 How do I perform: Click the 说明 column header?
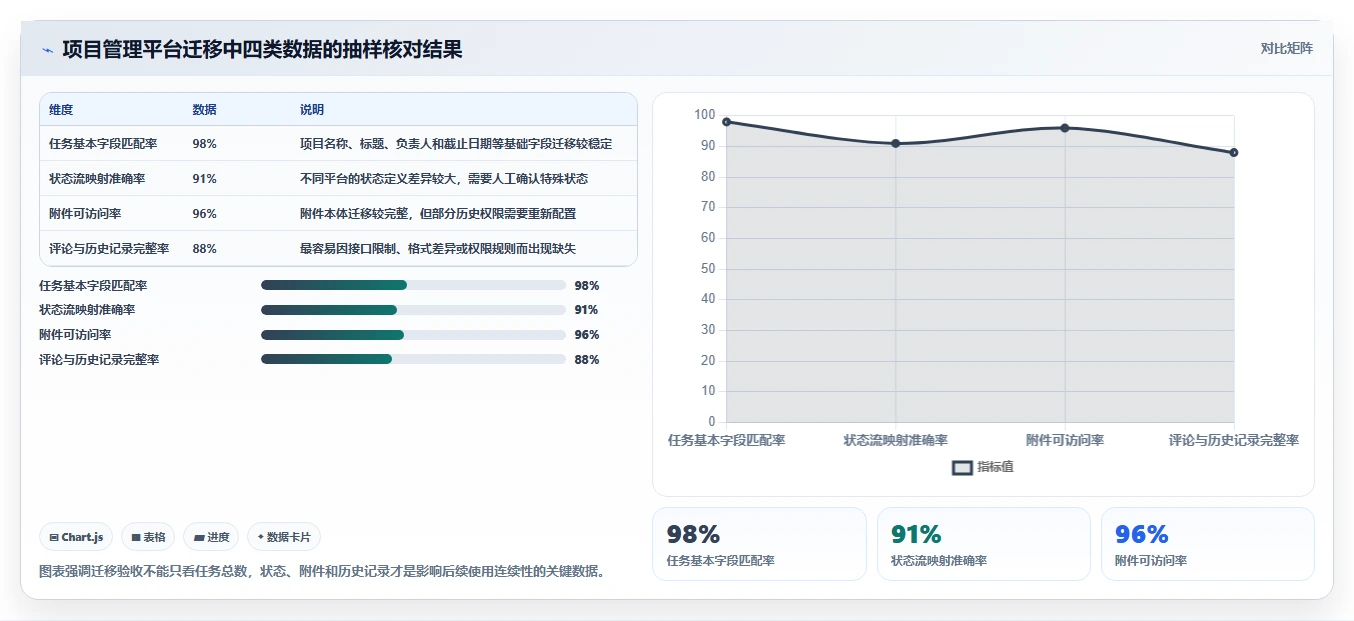tap(312, 110)
